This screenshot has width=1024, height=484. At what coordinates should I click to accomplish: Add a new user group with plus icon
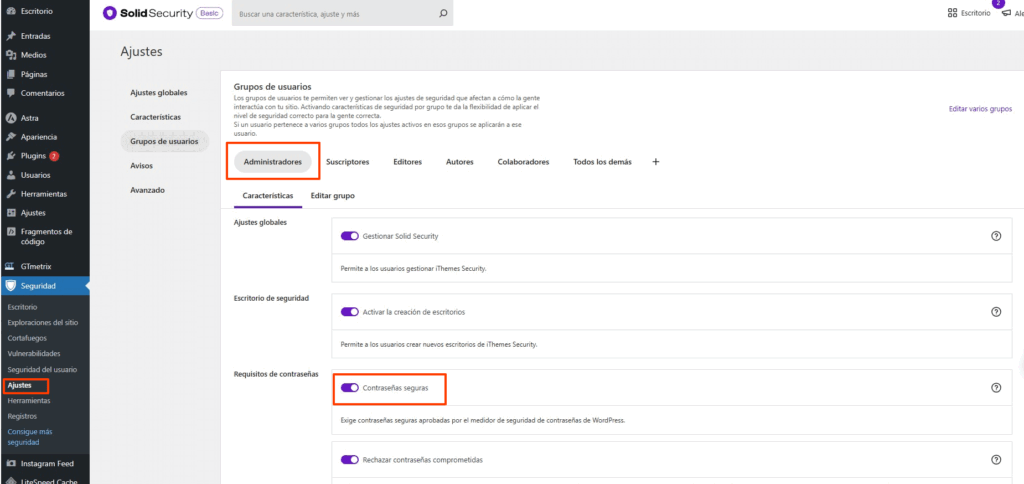[x=656, y=162]
